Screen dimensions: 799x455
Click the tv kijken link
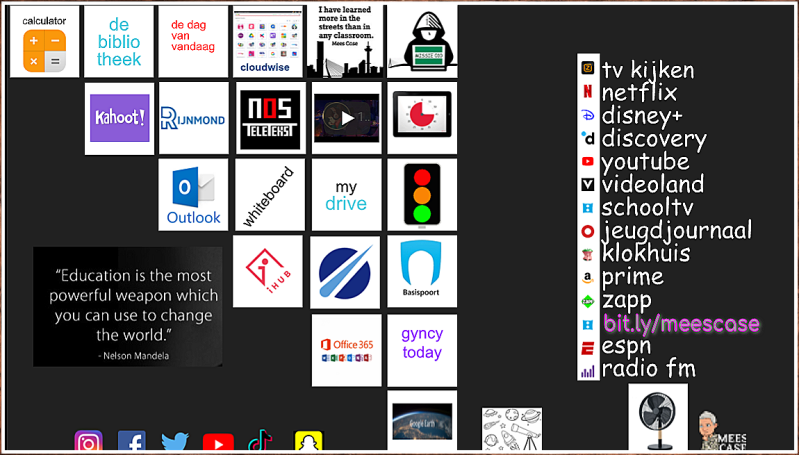tap(648, 70)
